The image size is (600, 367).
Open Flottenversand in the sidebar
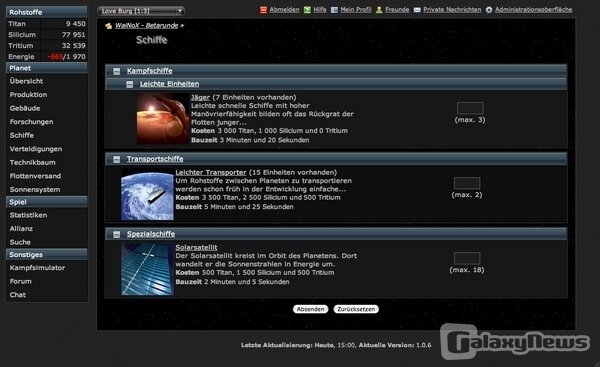(35, 176)
